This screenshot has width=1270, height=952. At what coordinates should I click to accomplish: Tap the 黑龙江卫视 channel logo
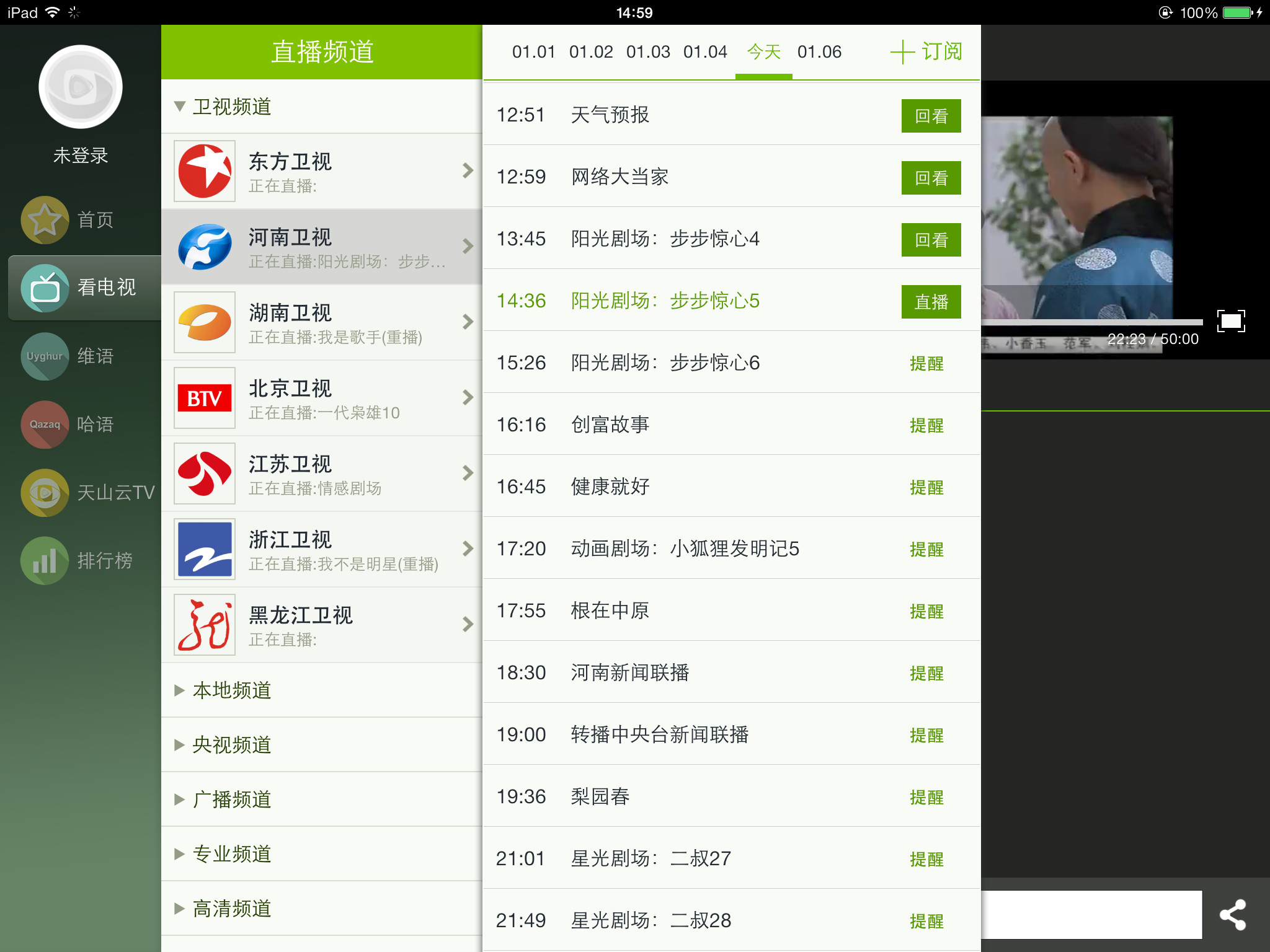205,625
